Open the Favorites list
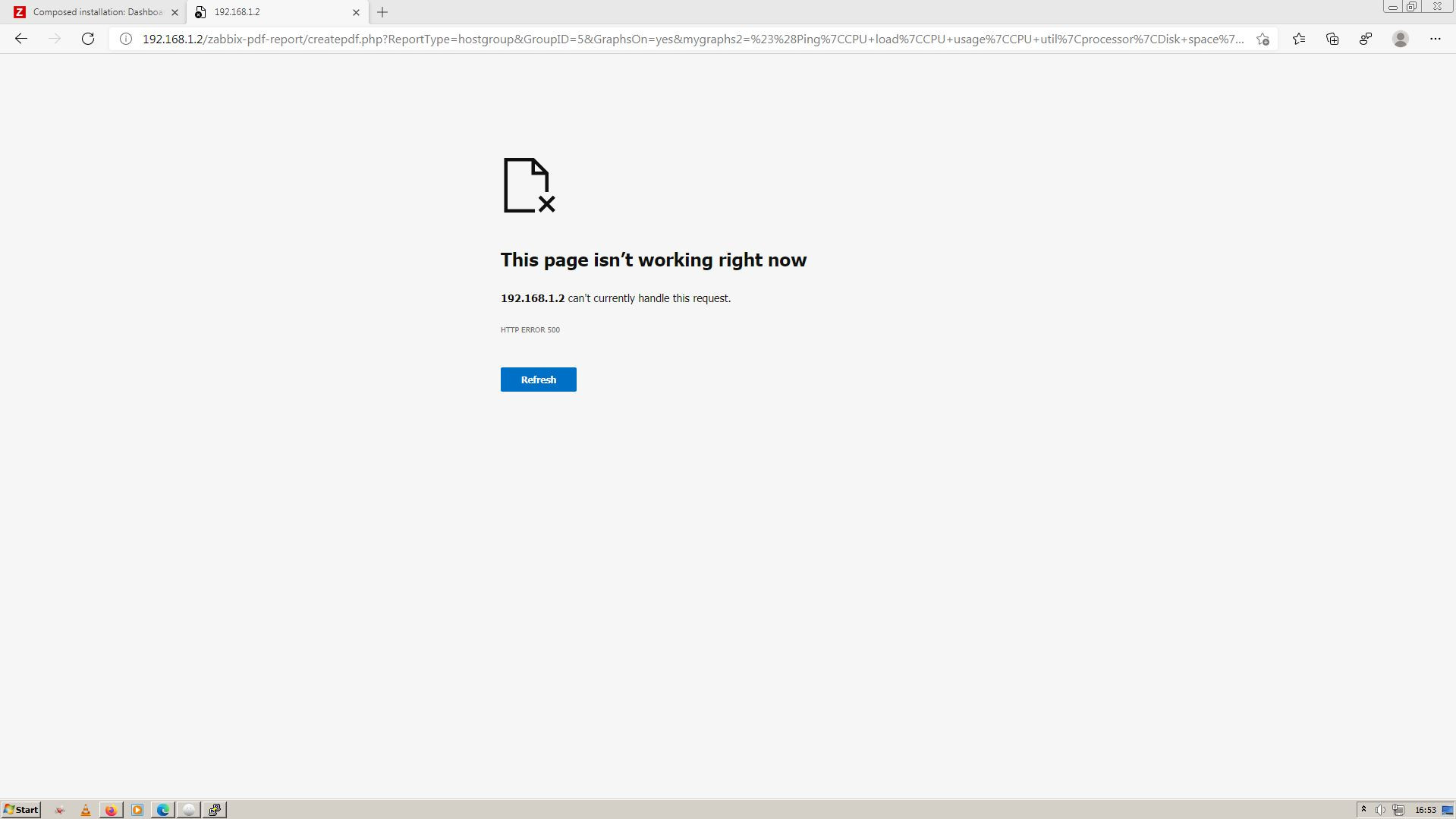The height and width of the screenshot is (819, 1456). pyautogui.click(x=1299, y=39)
